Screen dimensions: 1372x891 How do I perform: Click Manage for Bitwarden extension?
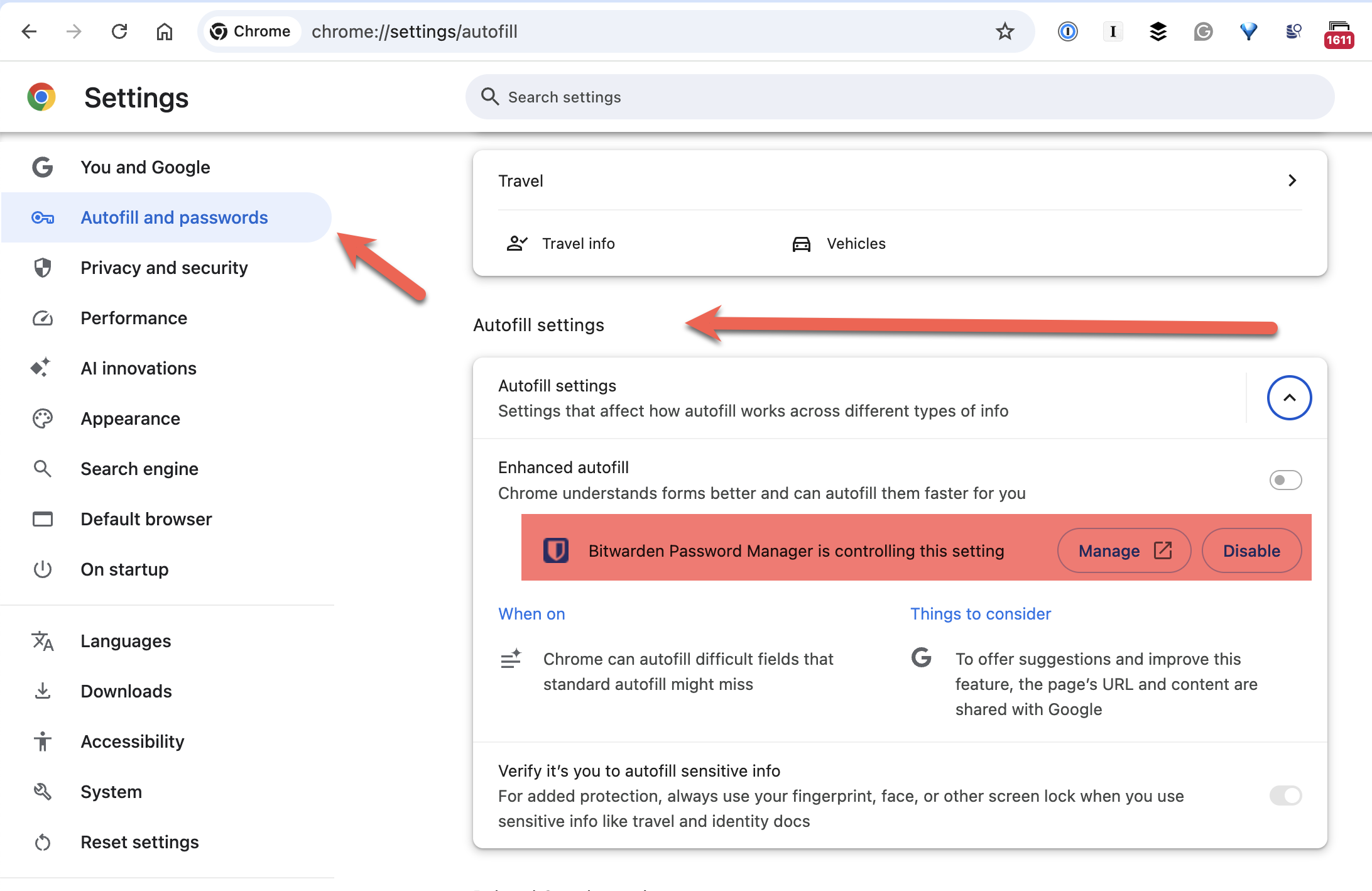click(x=1124, y=551)
